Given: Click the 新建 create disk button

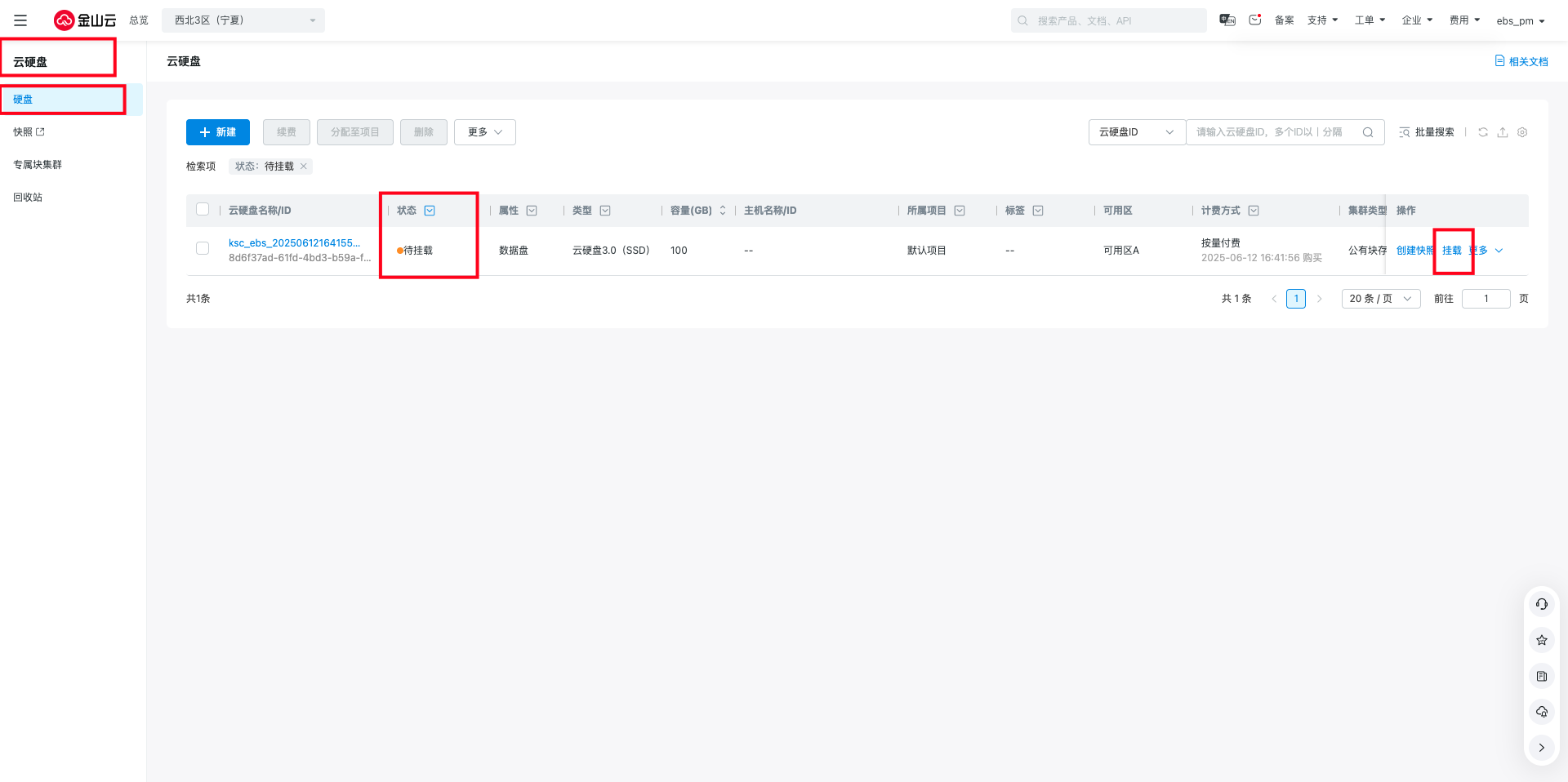Looking at the screenshot, I should [x=218, y=132].
